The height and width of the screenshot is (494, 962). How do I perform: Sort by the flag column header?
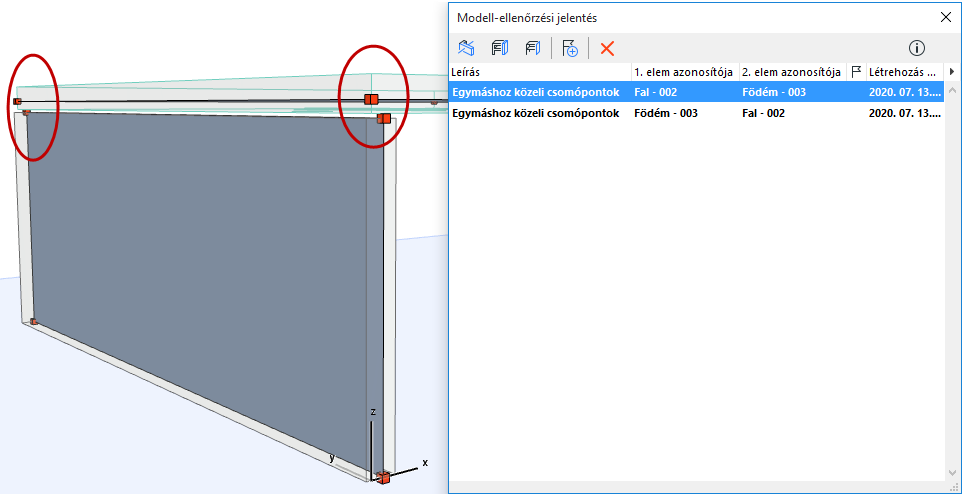(x=856, y=72)
